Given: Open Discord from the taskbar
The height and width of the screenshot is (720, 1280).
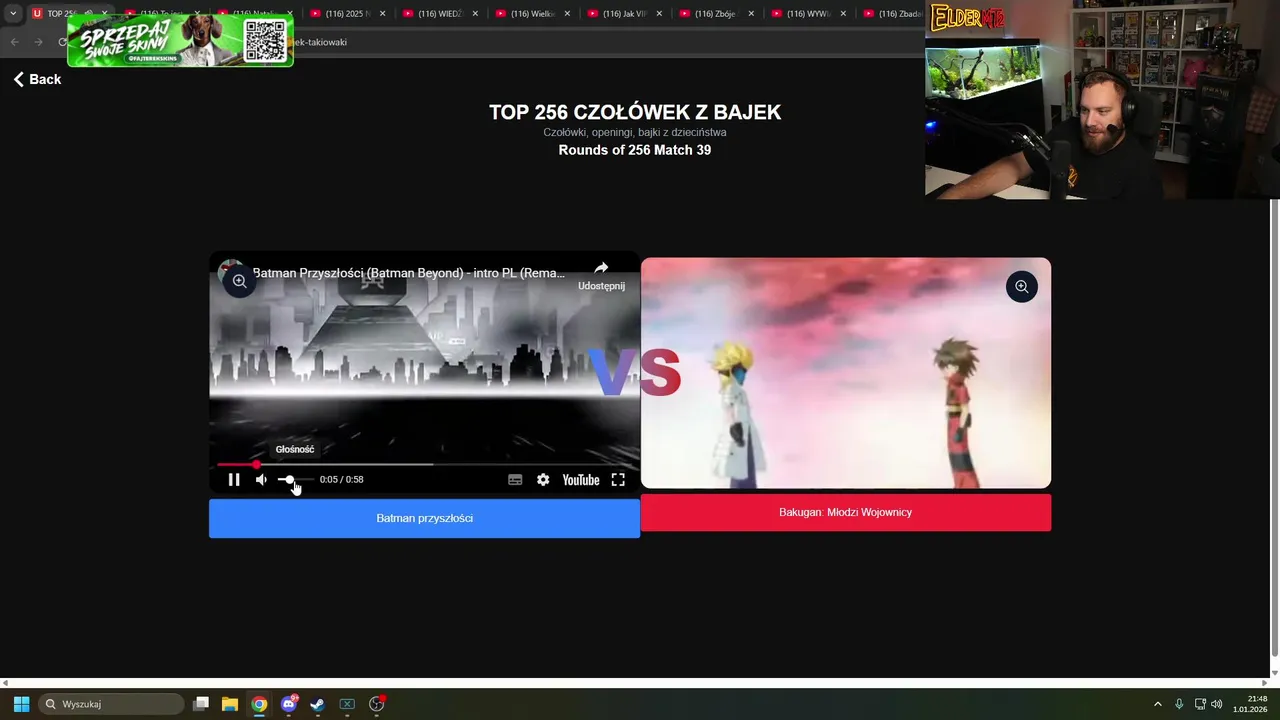Looking at the screenshot, I should tap(289, 704).
